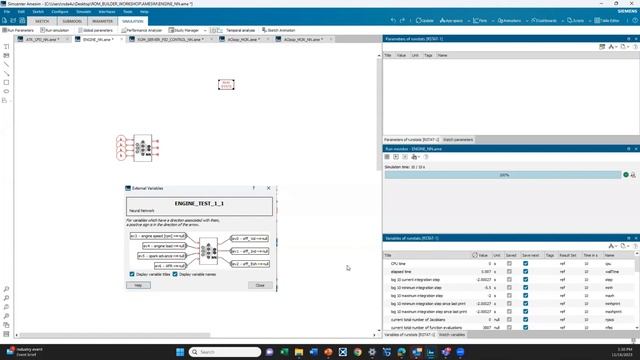Viewport: 640px width, 360px height.
Task: Click the save icon in top-left toolbar
Action: pos(22,20)
